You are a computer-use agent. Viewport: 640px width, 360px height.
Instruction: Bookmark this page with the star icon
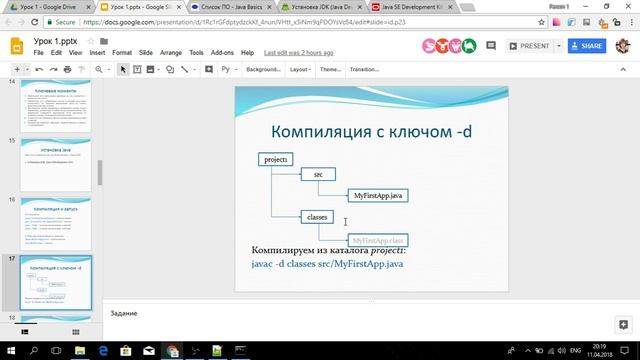(541, 22)
